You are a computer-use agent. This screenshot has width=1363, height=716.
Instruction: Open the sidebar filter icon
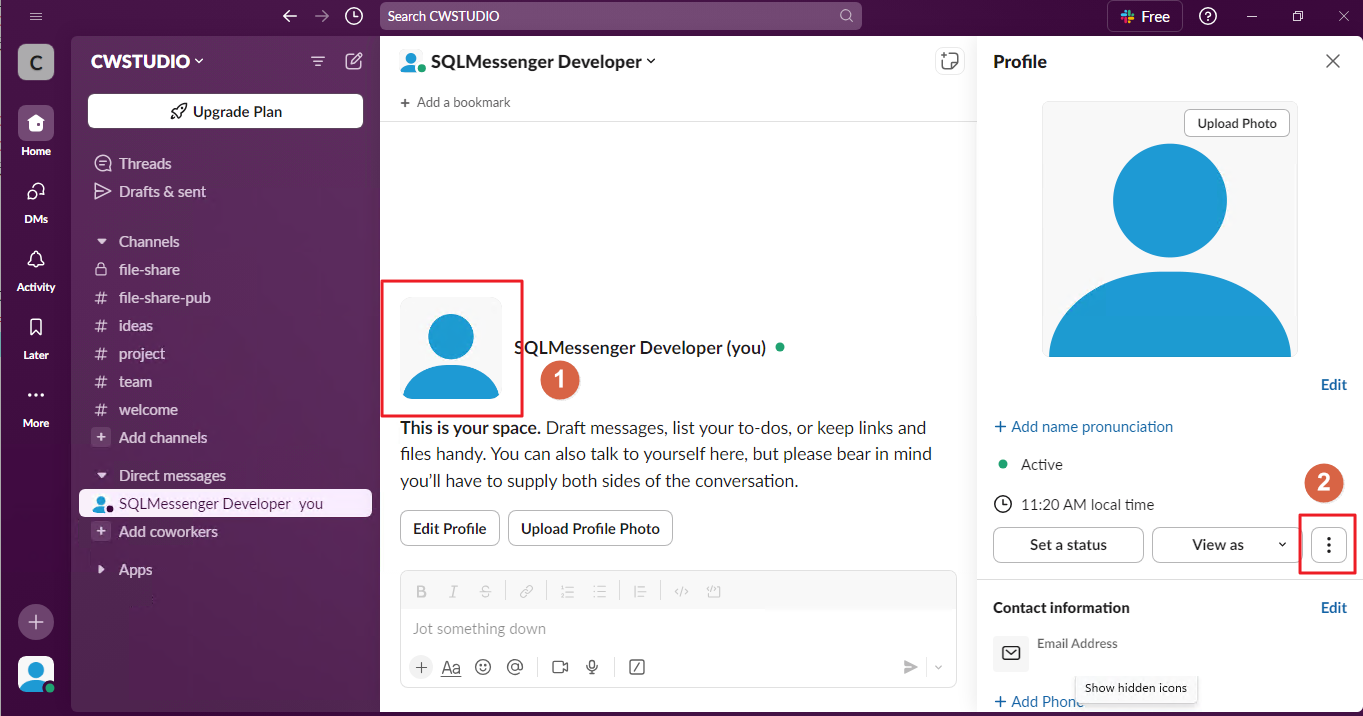pyautogui.click(x=318, y=61)
